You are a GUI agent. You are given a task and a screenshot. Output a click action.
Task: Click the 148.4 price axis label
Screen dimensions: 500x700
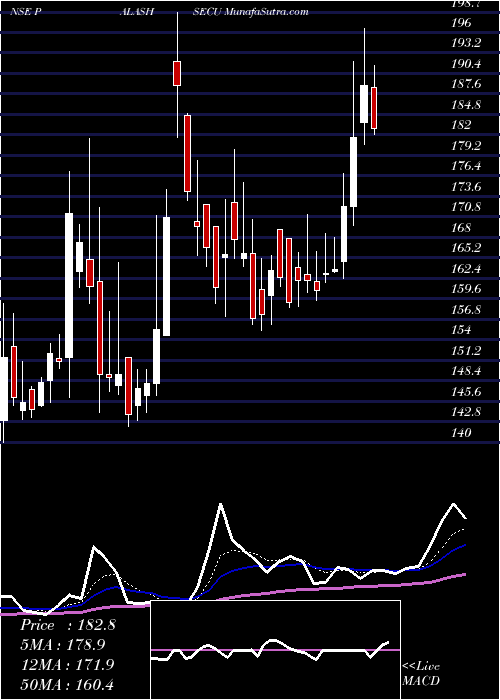point(466,371)
